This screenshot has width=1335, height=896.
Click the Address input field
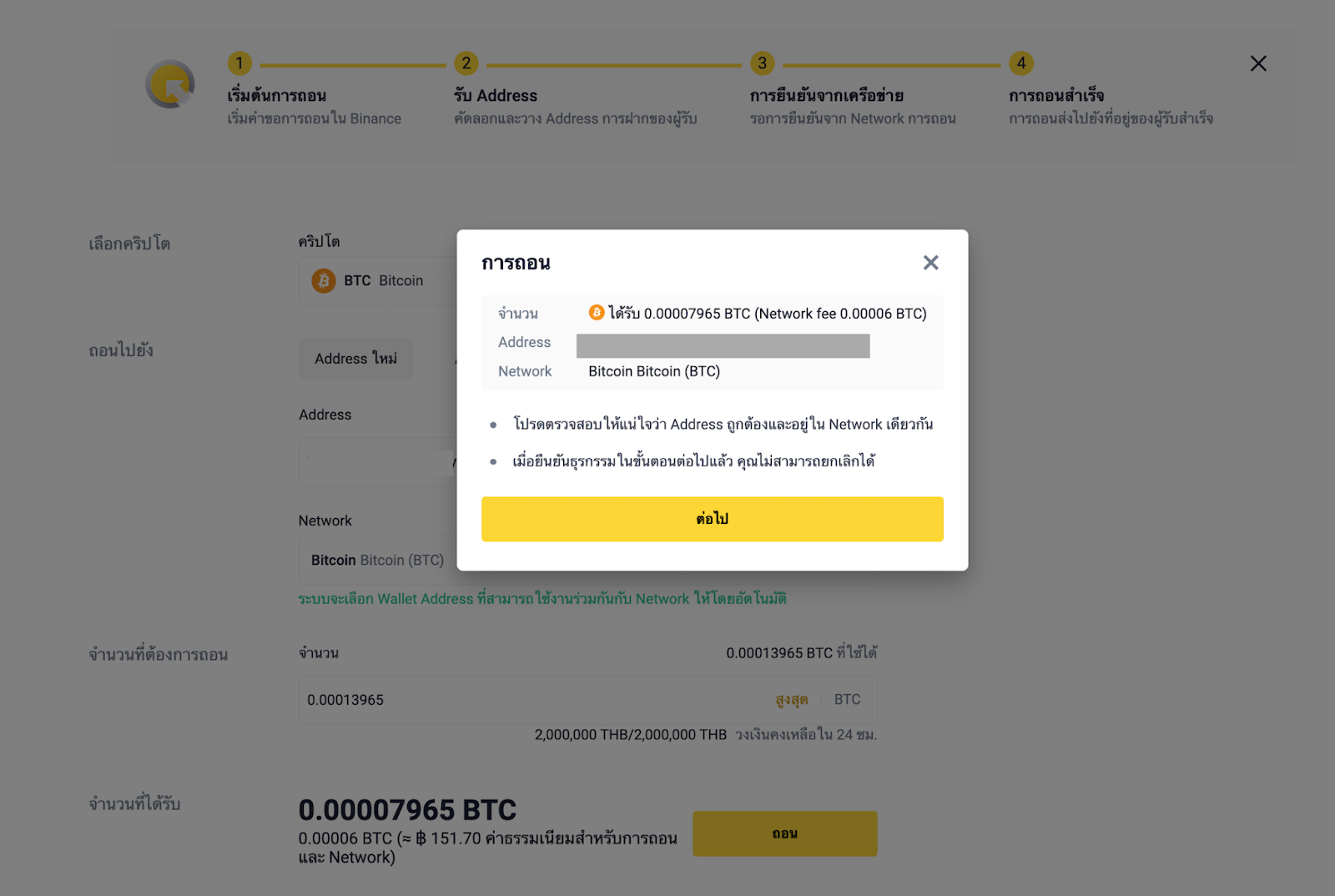tap(377, 461)
